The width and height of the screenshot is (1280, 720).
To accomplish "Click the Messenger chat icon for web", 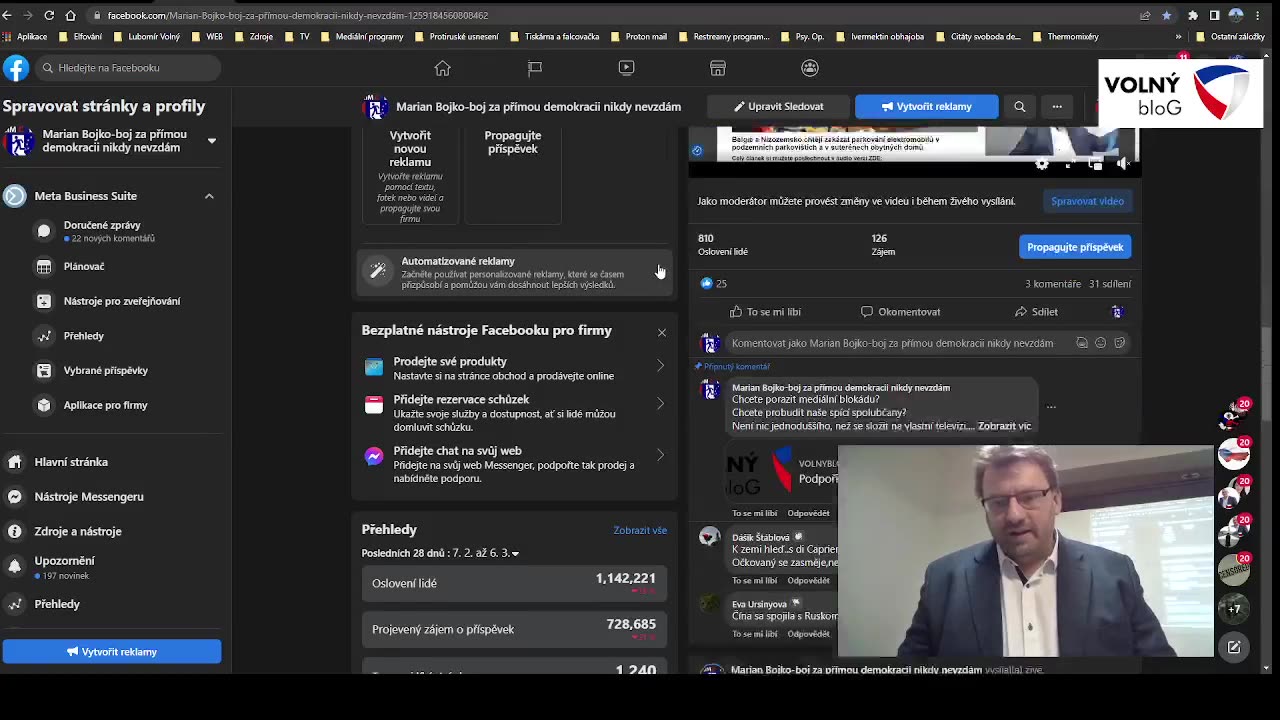I will click(x=374, y=456).
